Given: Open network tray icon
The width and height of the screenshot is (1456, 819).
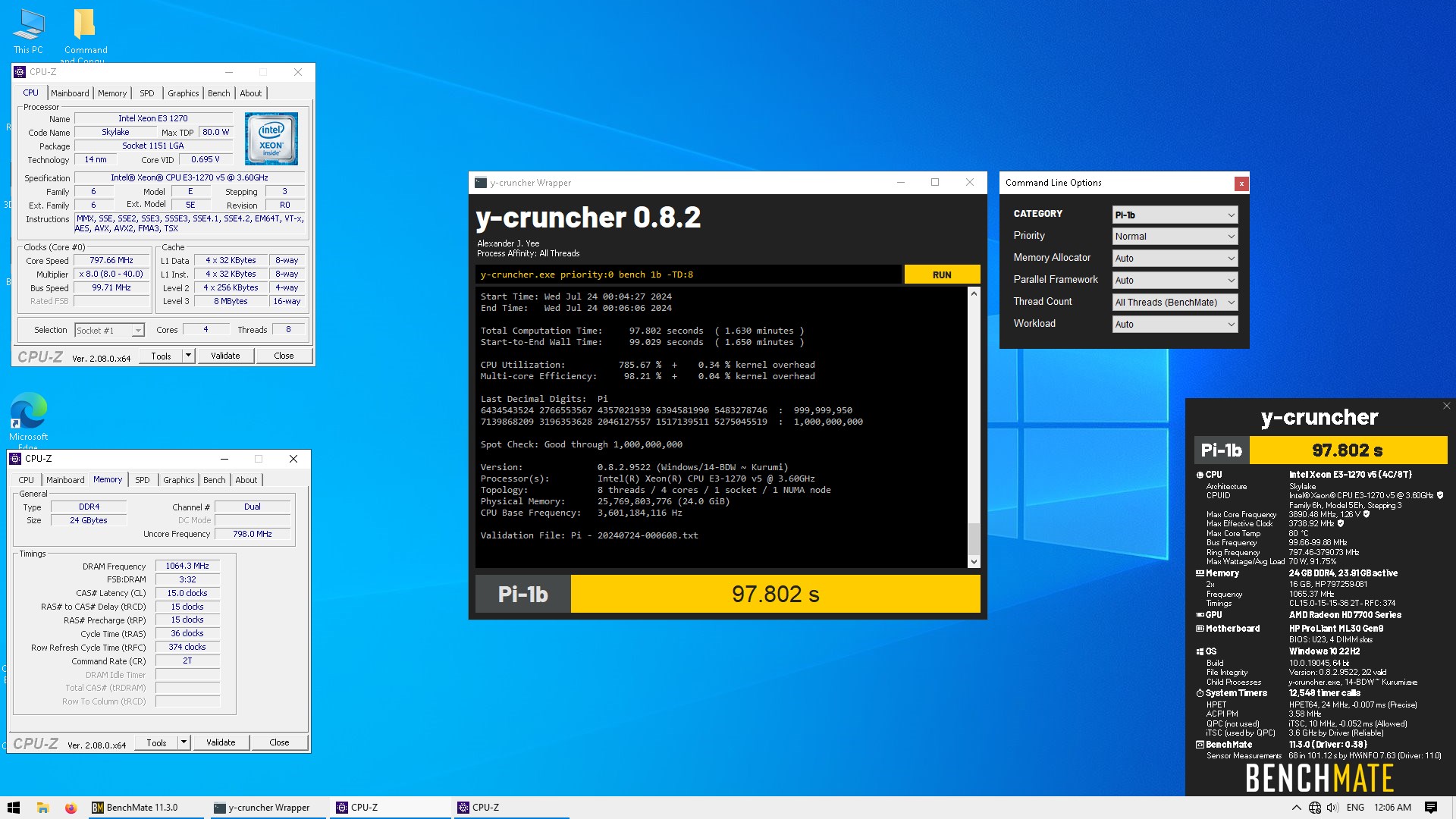Looking at the screenshot, I should 1315,808.
